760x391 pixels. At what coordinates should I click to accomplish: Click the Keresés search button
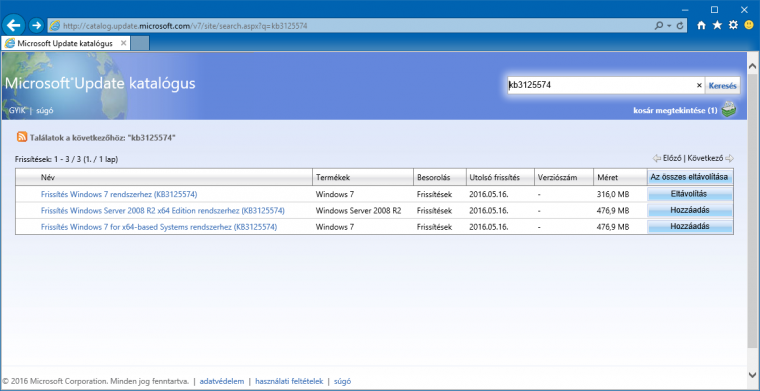click(x=722, y=86)
